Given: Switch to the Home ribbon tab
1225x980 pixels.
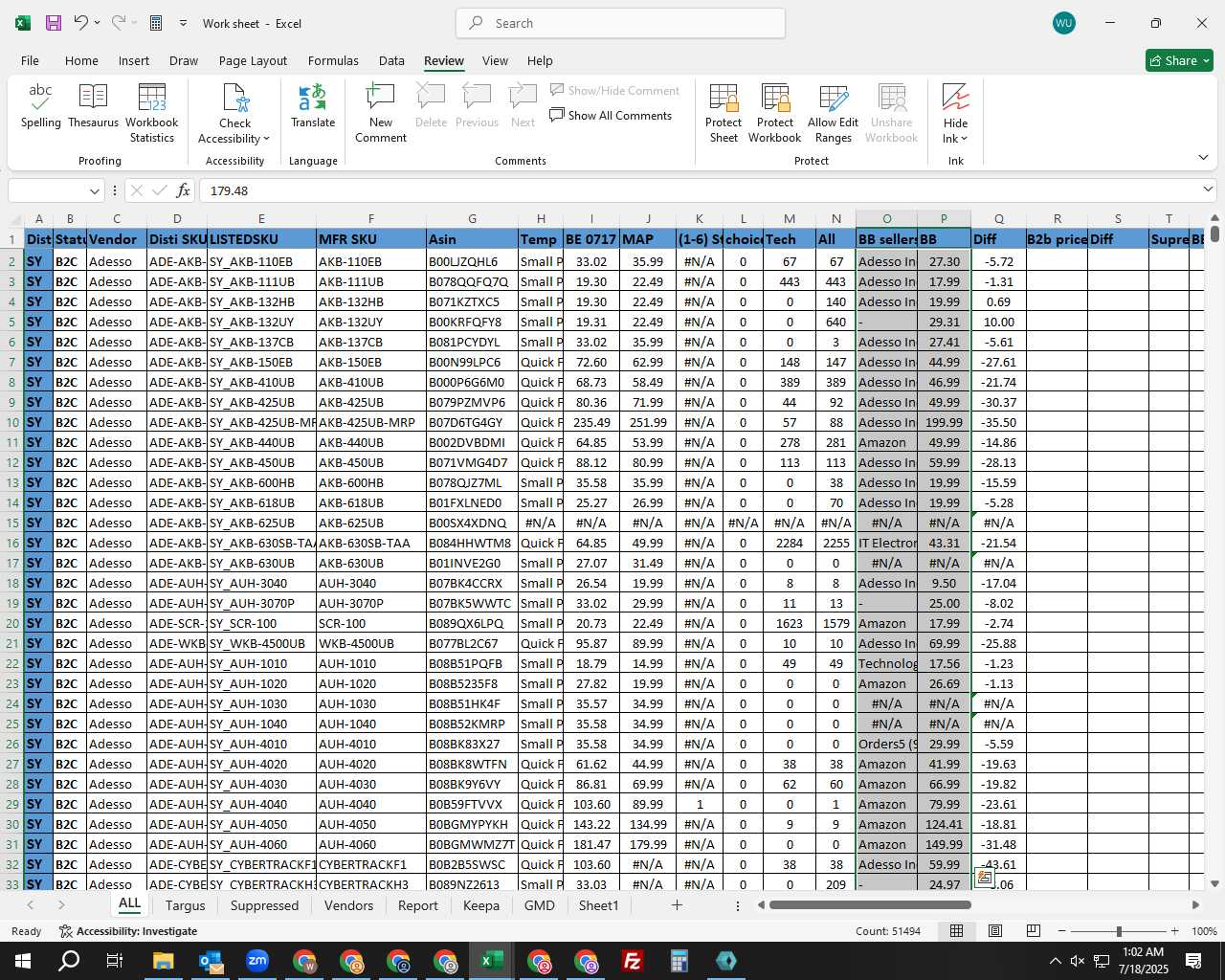Looking at the screenshot, I should point(81,60).
